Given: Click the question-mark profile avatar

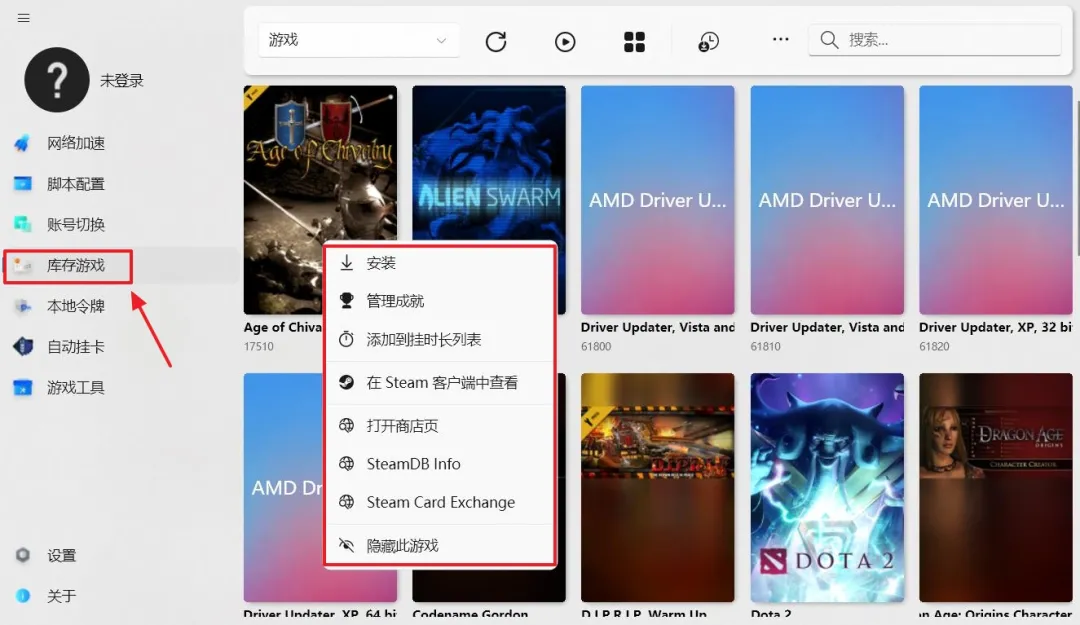Looking at the screenshot, I should coord(56,80).
